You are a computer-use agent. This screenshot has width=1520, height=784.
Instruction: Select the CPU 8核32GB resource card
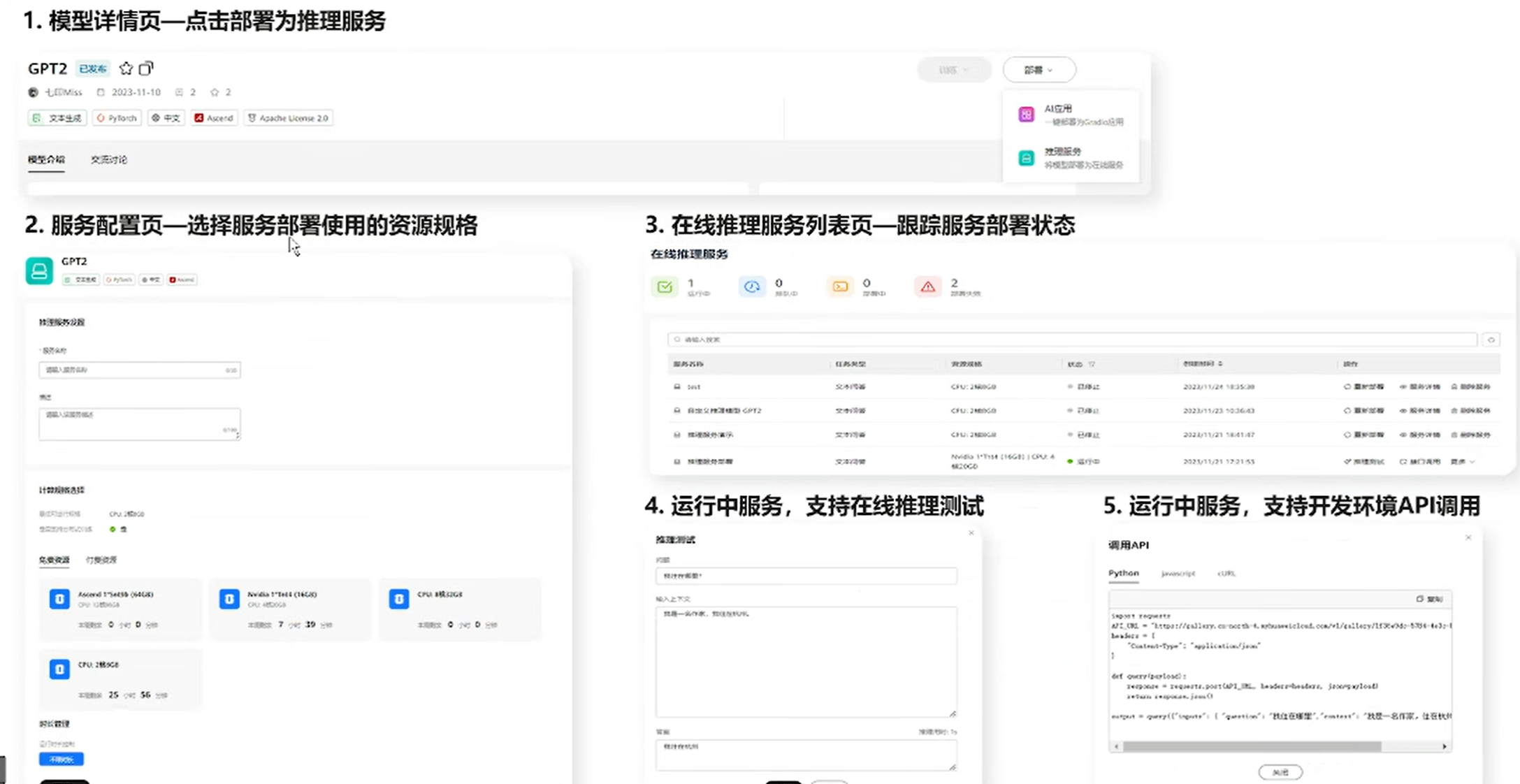click(459, 608)
